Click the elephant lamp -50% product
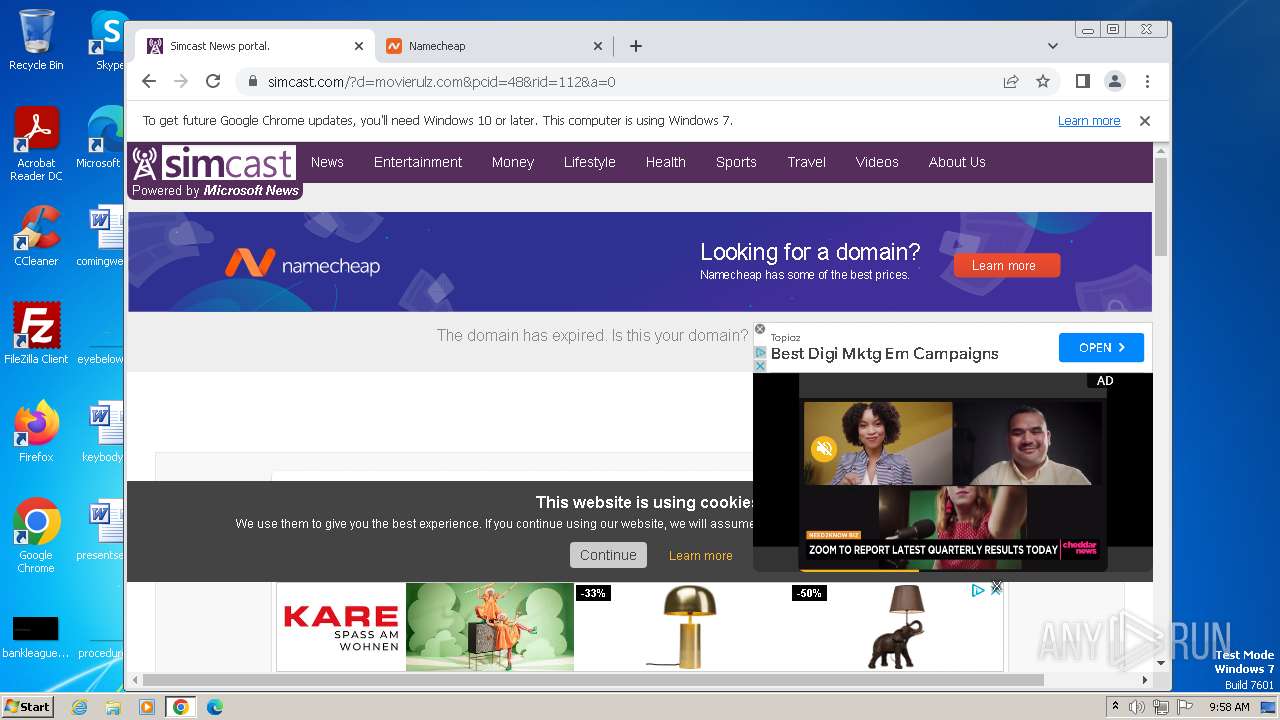The width and height of the screenshot is (1280, 720). click(896, 627)
